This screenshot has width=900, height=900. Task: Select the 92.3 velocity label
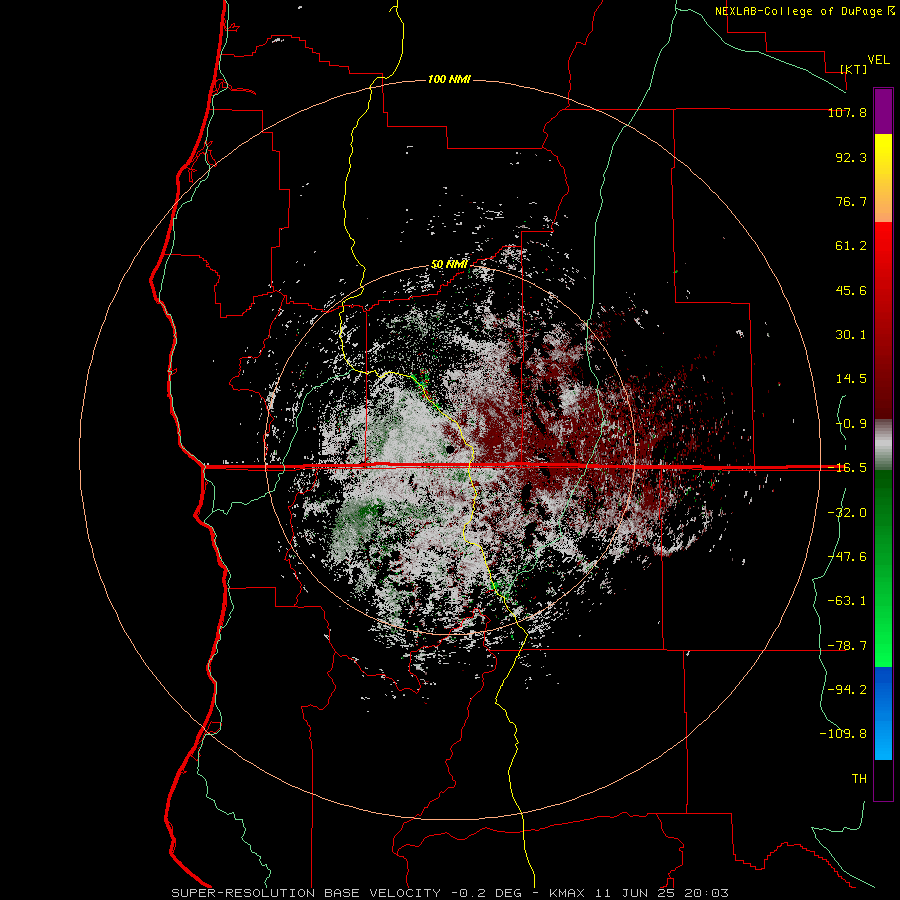coord(851,157)
